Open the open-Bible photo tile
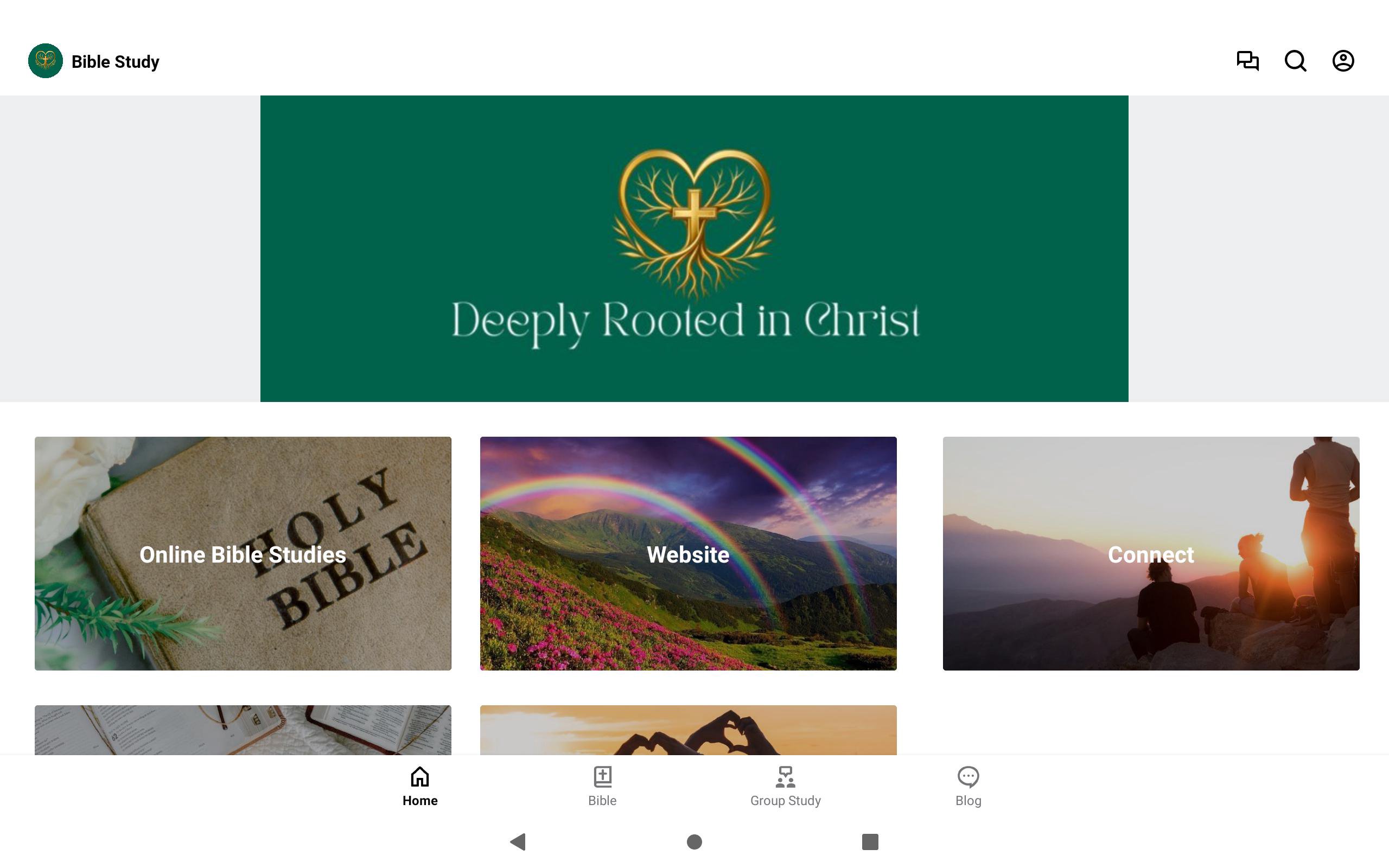Screen dimensions: 1389x868 [x=243, y=730]
